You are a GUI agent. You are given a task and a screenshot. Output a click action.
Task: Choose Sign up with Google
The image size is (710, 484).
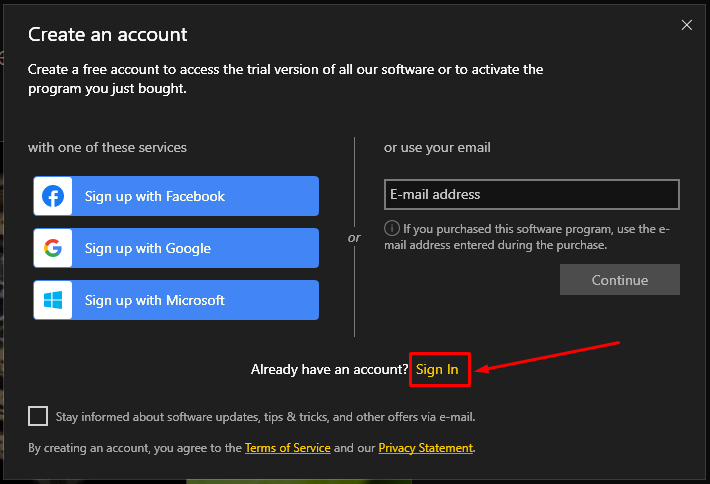point(176,248)
